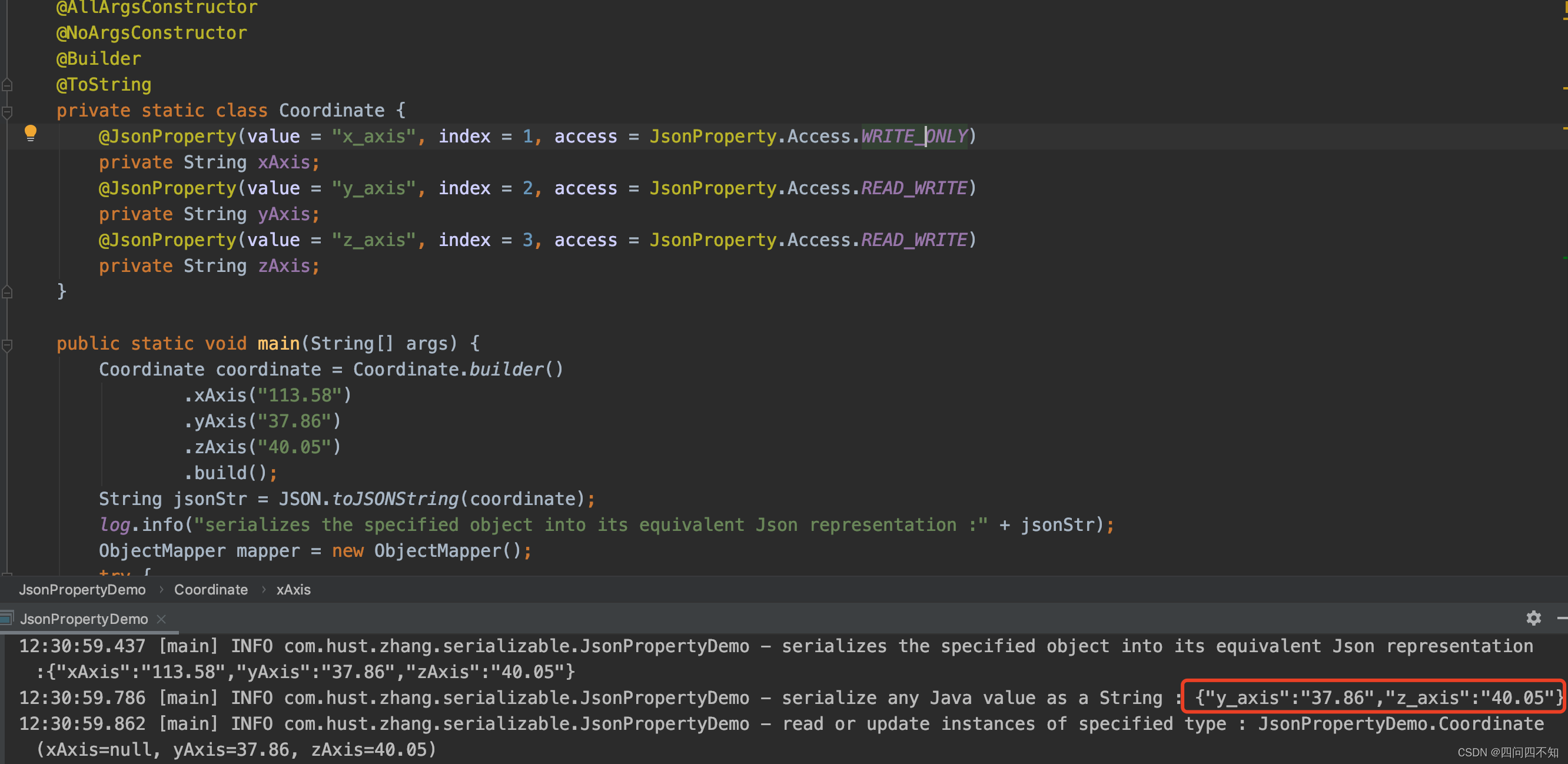Collapse the try block fold marker
The image size is (1568, 764).
(x=7, y=574)
